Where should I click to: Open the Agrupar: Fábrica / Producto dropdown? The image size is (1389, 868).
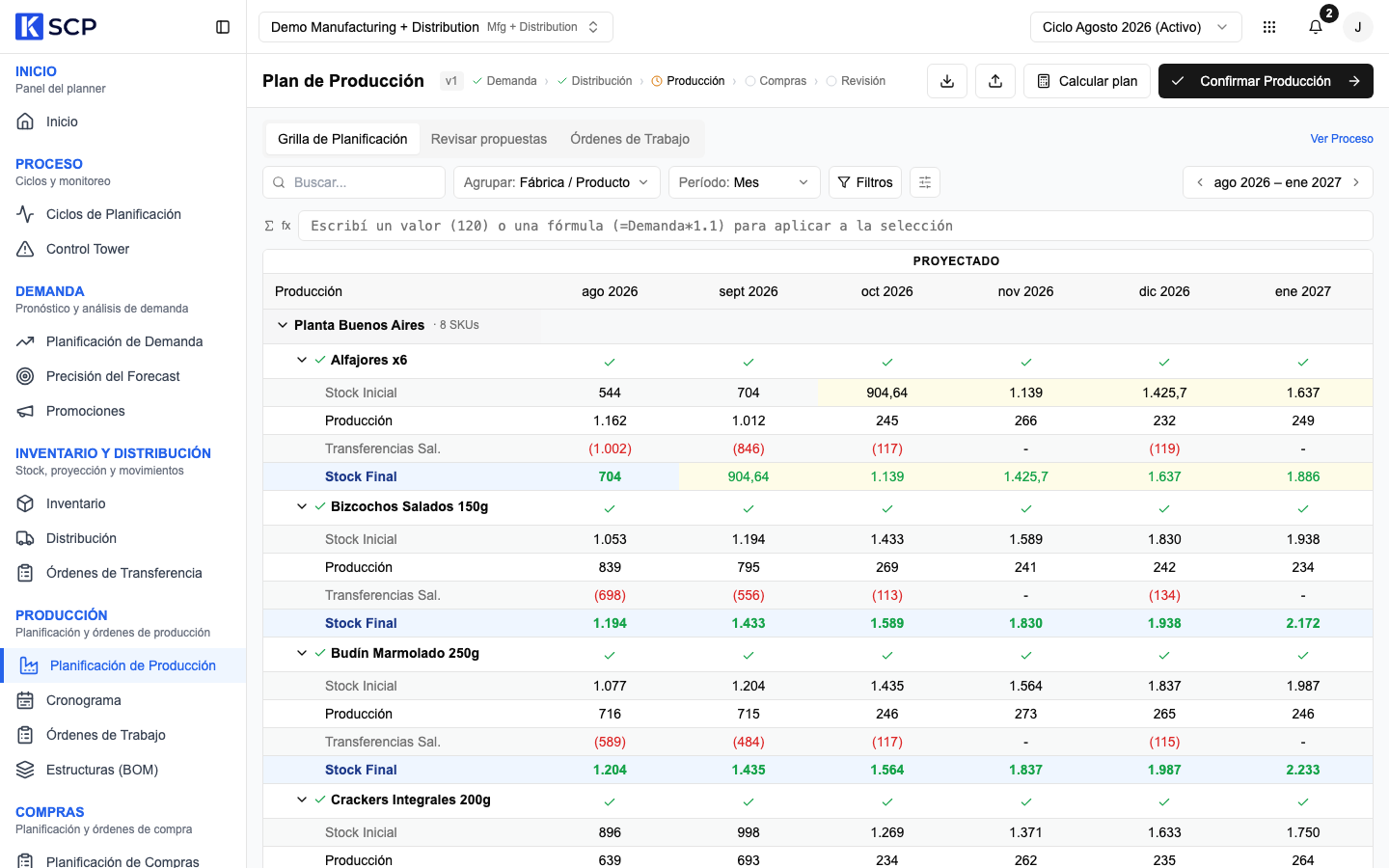(557, 182)
